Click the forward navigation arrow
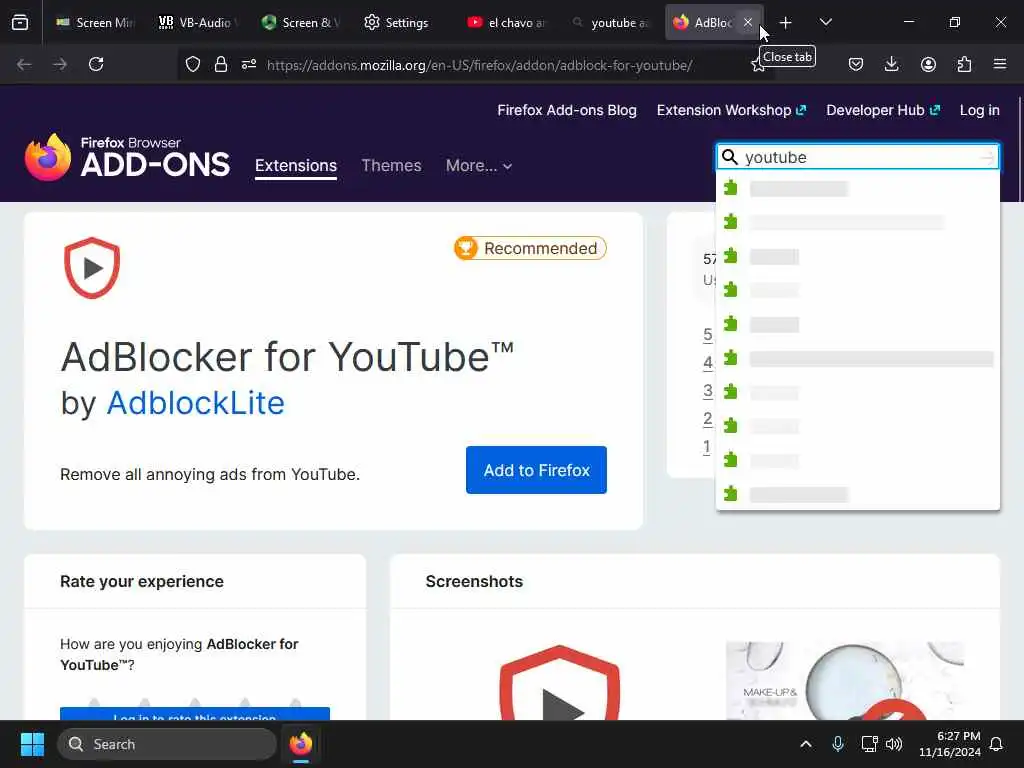 (60, 64)
